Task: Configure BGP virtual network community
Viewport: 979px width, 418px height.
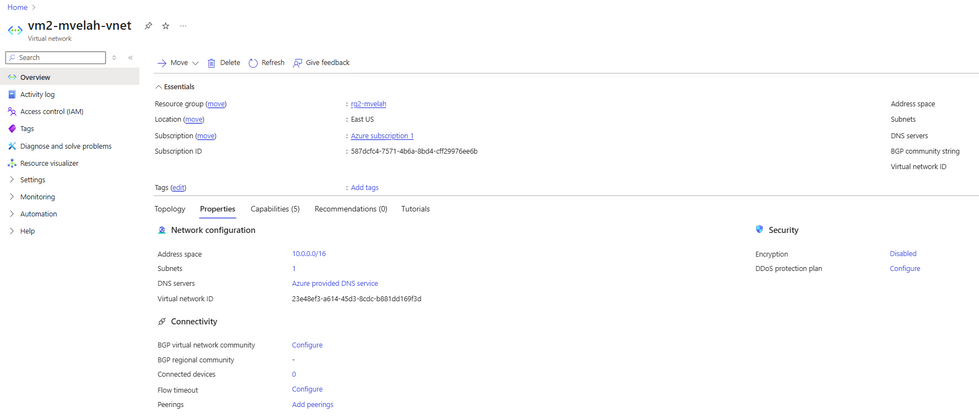Action: 307,345
